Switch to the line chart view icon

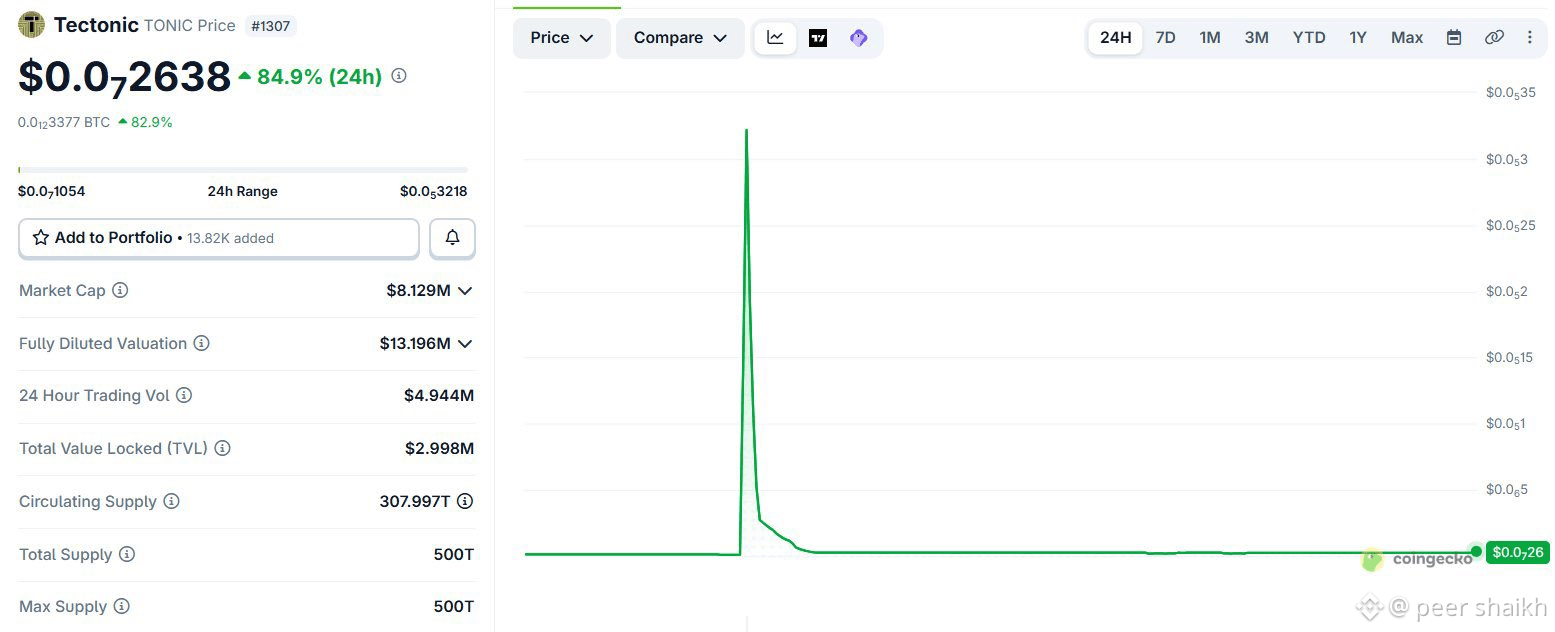pyautogui.click(x=776, y=38)
